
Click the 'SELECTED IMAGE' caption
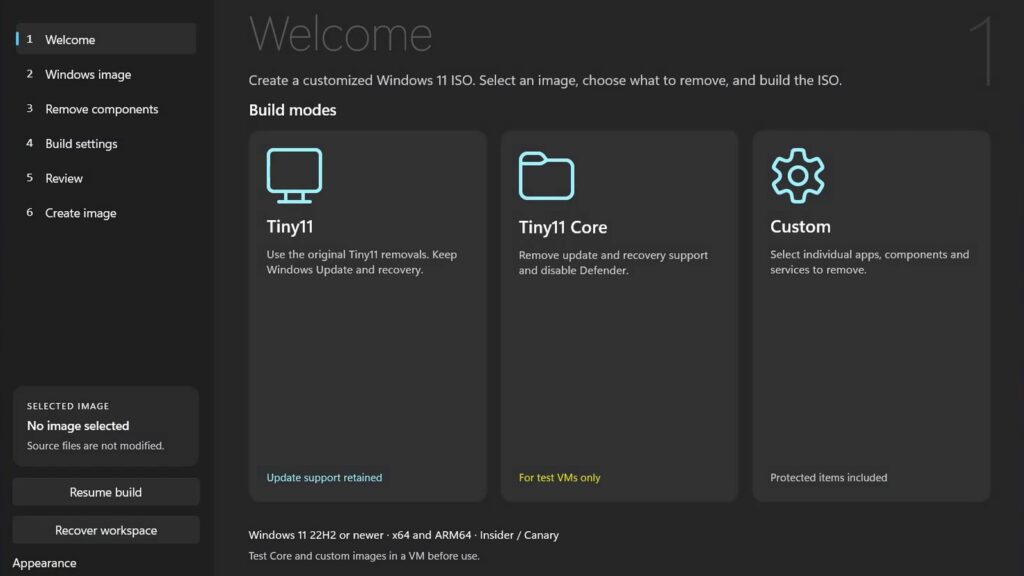point(68,406)
